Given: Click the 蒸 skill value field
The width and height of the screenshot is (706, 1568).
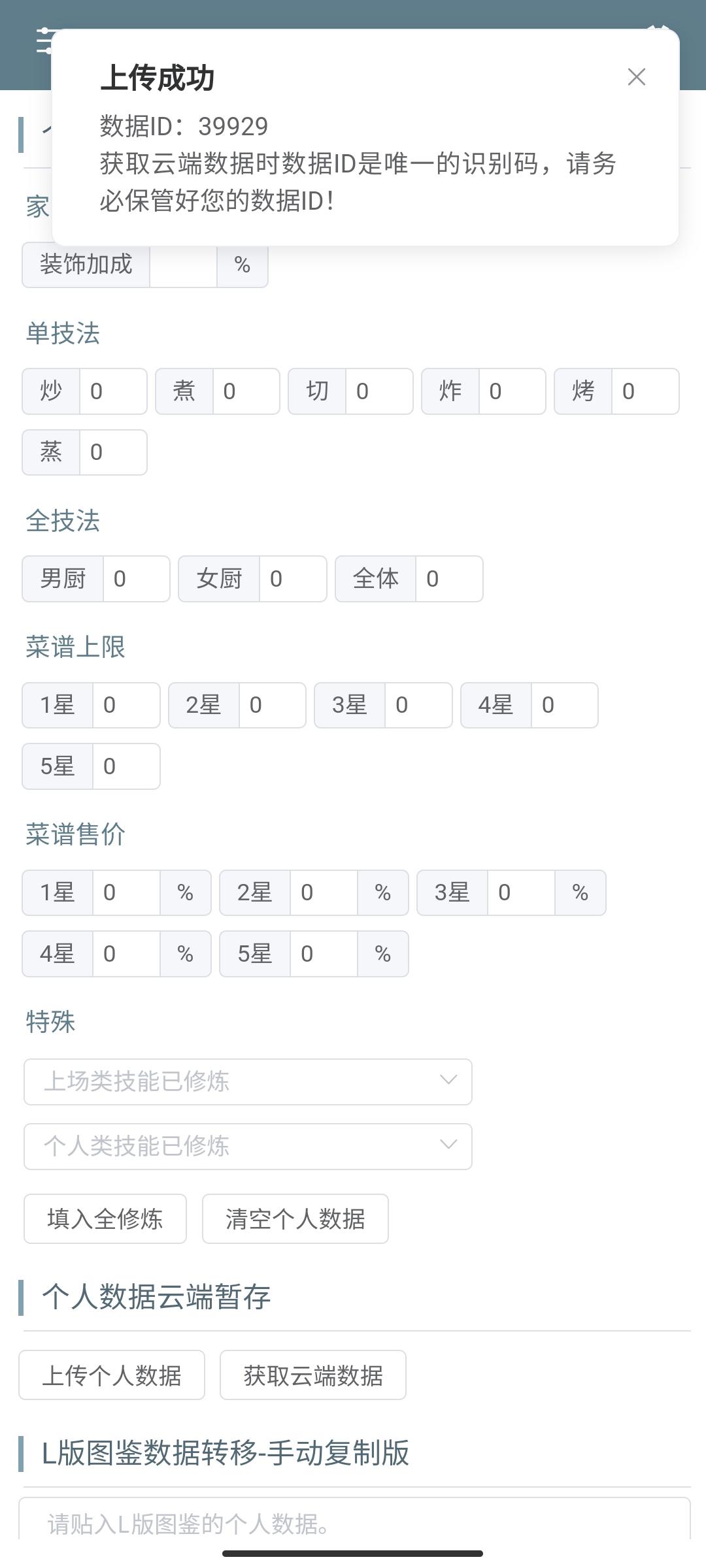Looking at the screenshot, I should click(112, 452).
